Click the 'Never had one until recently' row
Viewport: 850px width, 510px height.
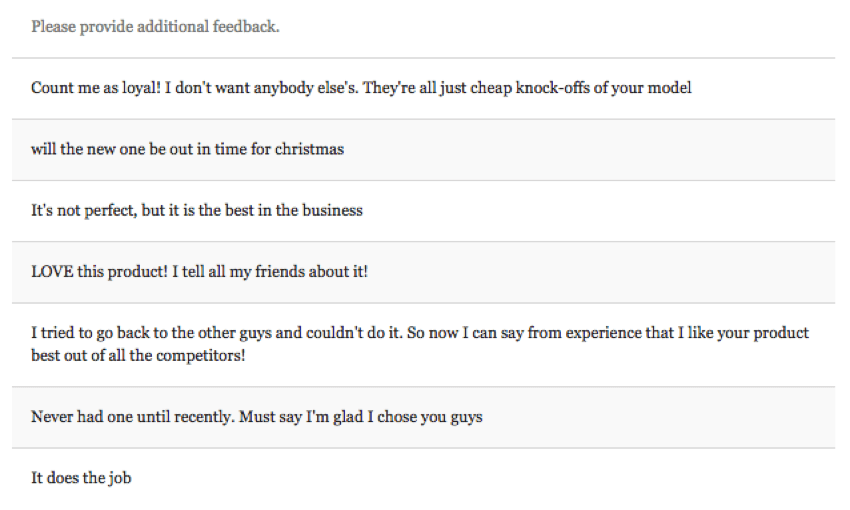(256, 416)
